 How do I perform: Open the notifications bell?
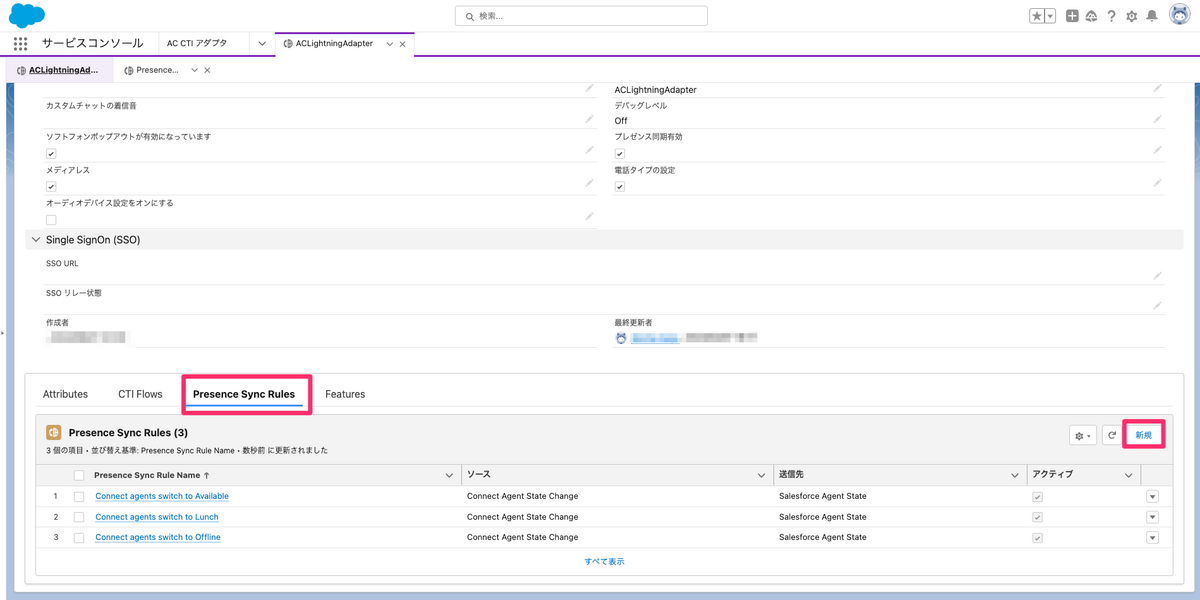(1152, 16)
